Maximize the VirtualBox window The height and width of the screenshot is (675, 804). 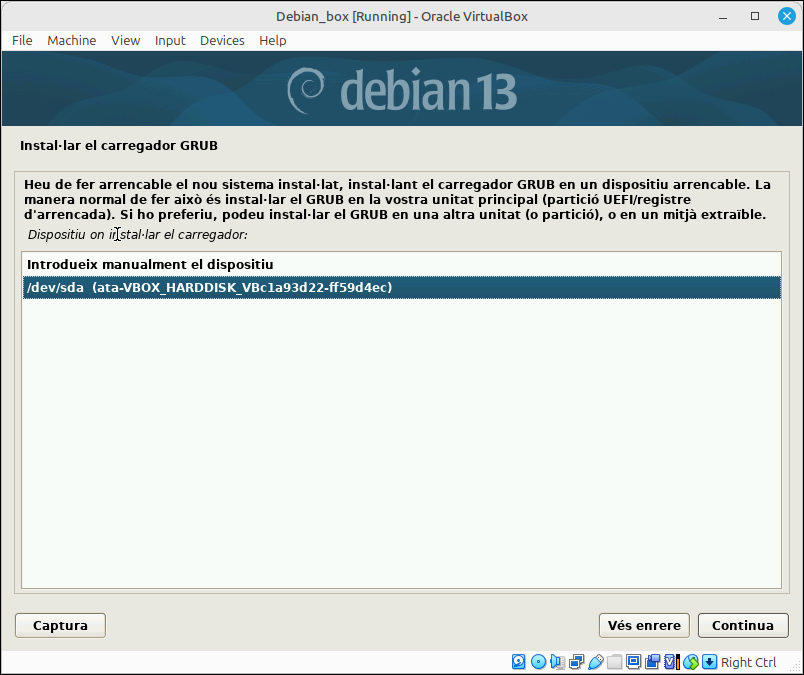click(x=755, y=16)
